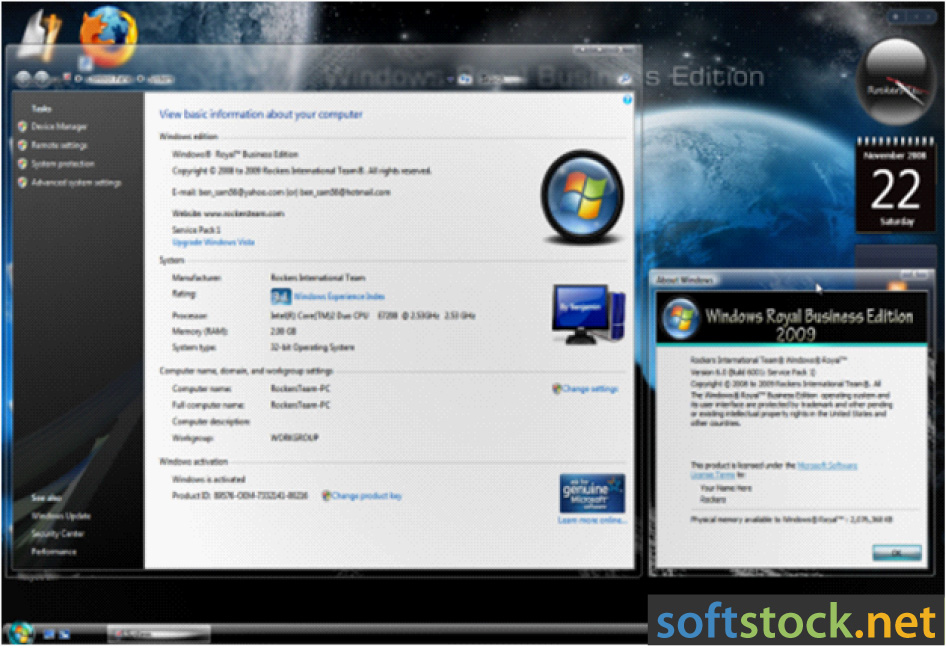Viewport: 946px width, 650px height.
Task: Click the 'Service Pack 1' text
Action: point(197,229)
